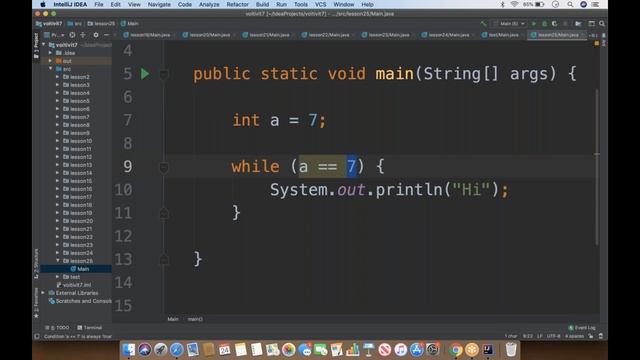Click the editor vertical scrollbar
Image resolution: width=640 pixels, height=360 pixels.
click(597, 167)
